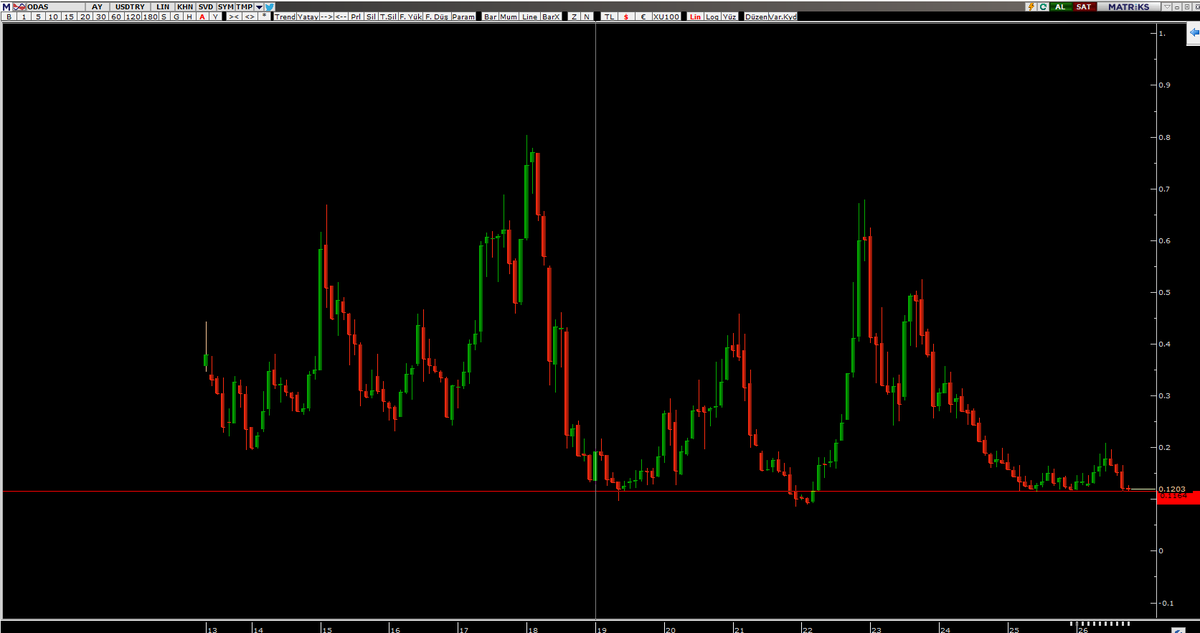This screenshot has height=633, width=1200.
Task: Click the SVD tab button
Action: pos(206,6)
